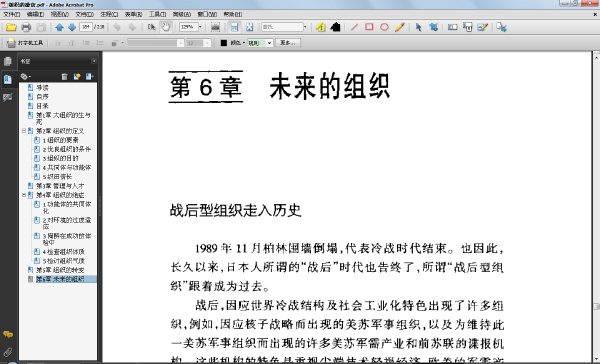Screen dimensions: 600x364
Task: Select the TouchUp object tool icon
Action: click(434, 27)
